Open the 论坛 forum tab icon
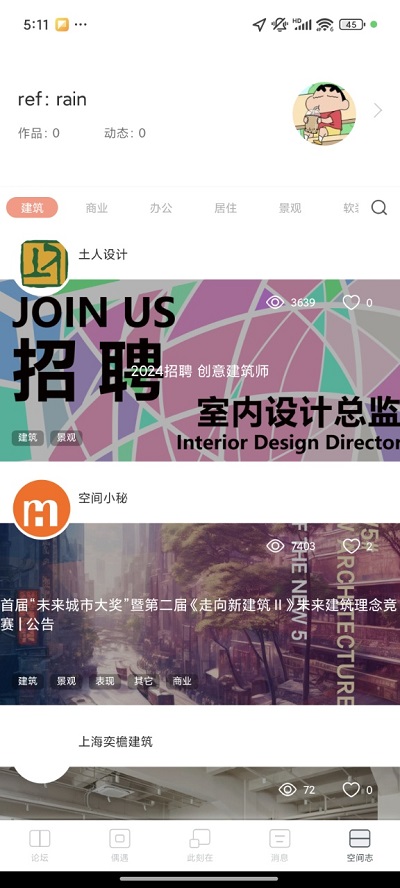Viewport: 400px width, 888px height. tap(40, 839)
